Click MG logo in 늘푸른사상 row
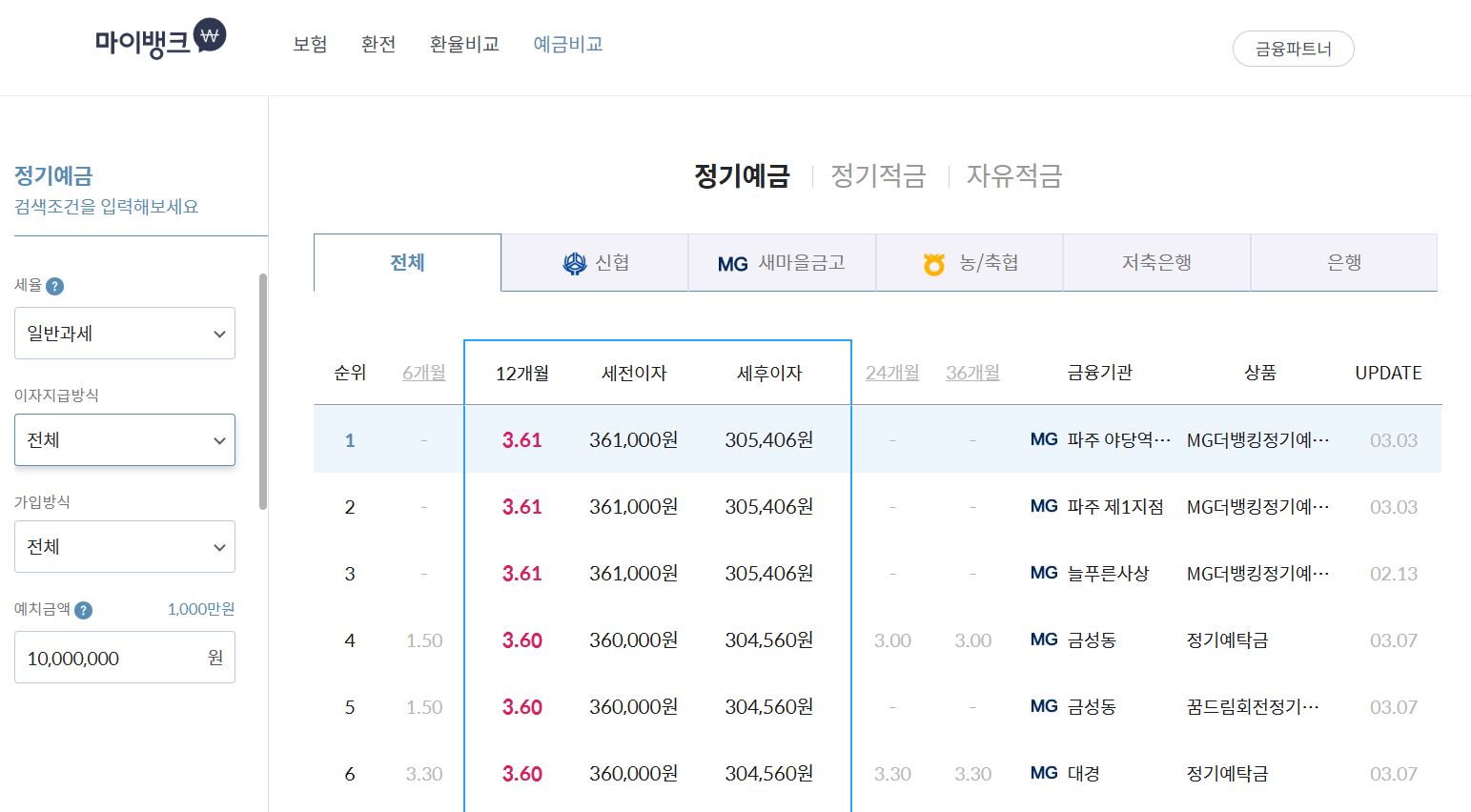 coord(1044,573)
